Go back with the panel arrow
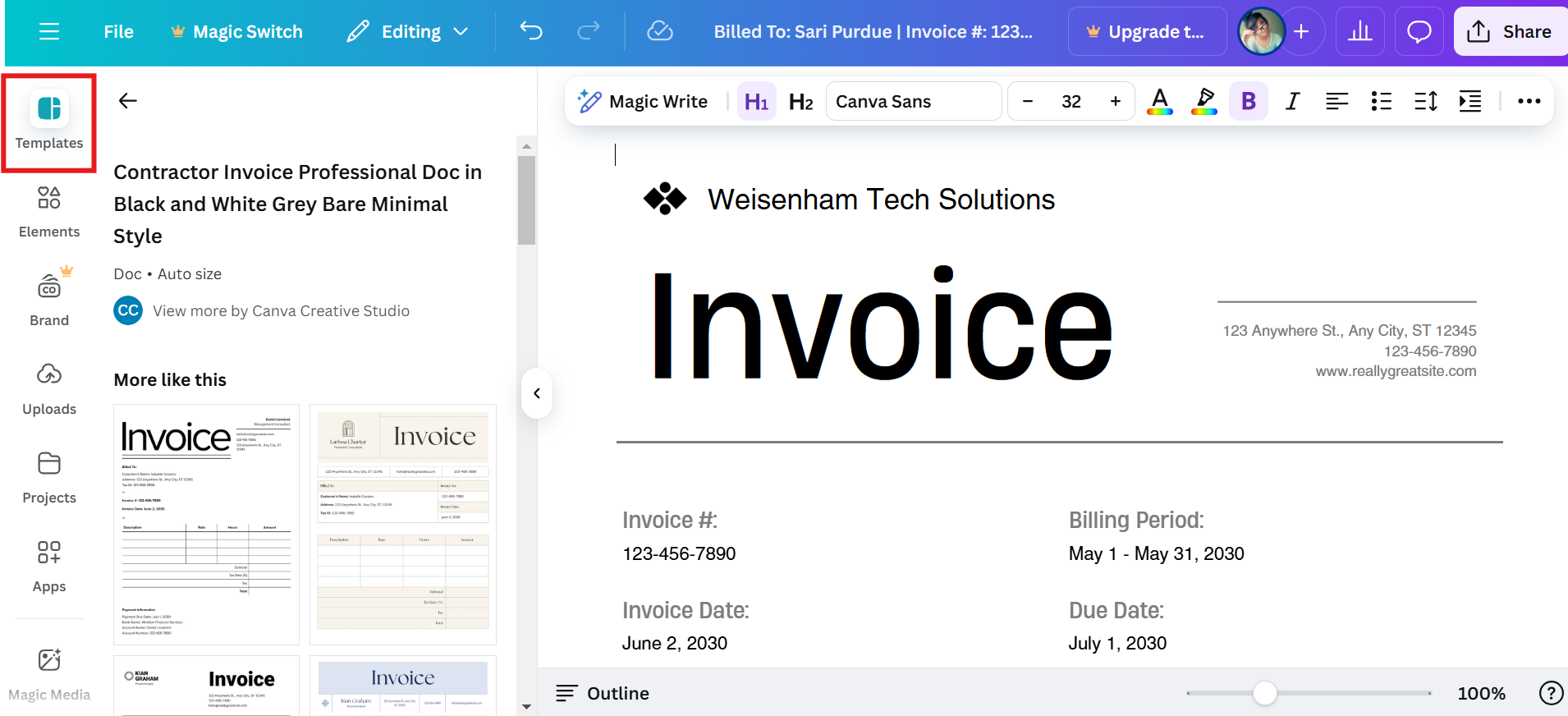 [x=127, y=101]
